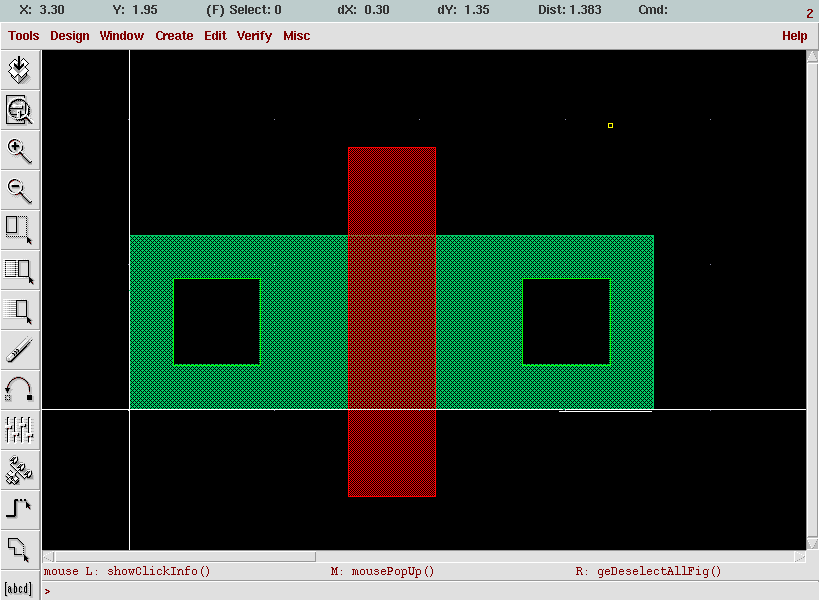
Task: Open the Verify menu
Action: point(254,36)
